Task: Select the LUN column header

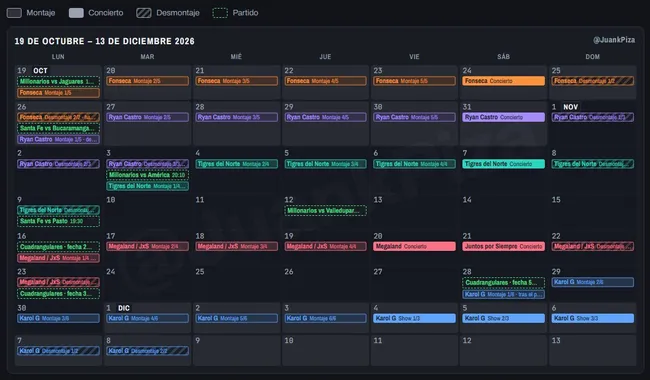Action: (x=58, y=57)
